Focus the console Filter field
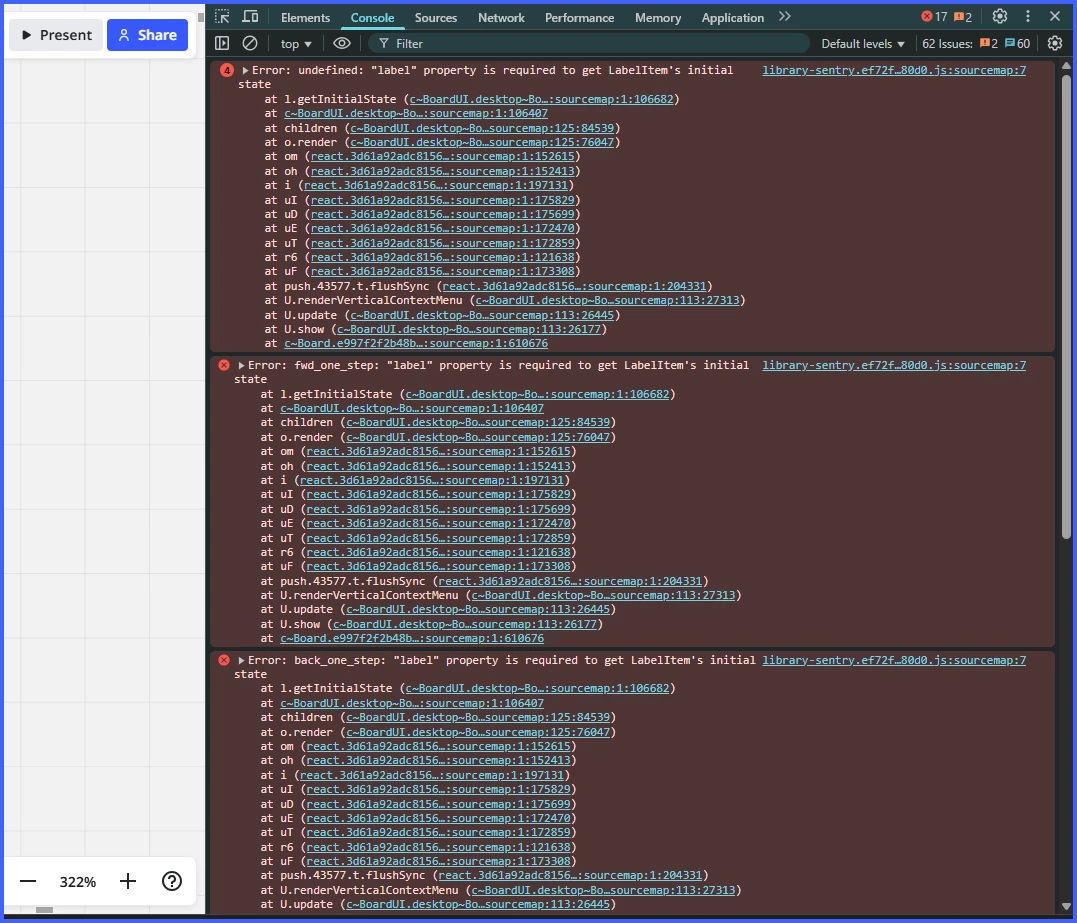 click(589, 43)
